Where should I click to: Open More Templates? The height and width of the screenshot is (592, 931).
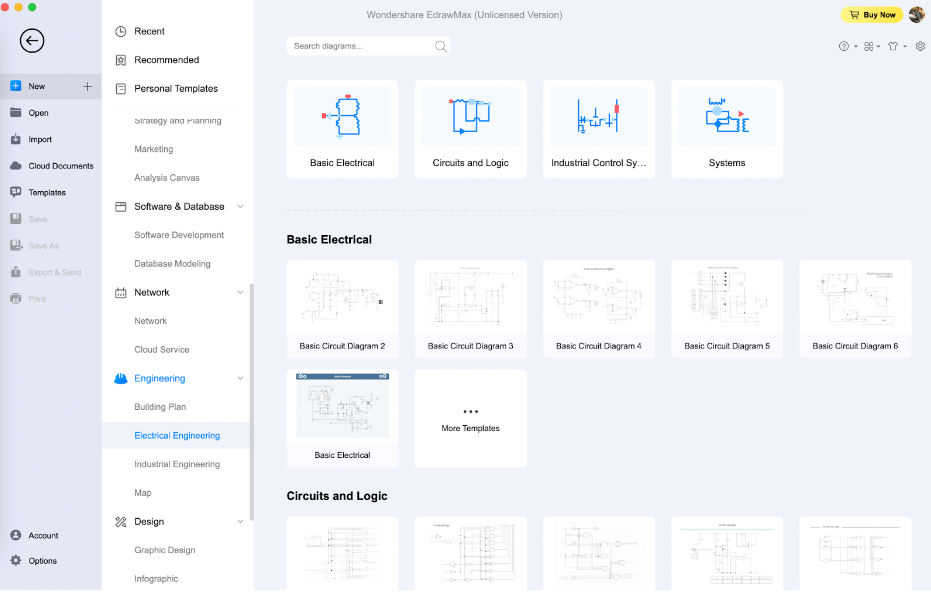(x=470, y=417)
